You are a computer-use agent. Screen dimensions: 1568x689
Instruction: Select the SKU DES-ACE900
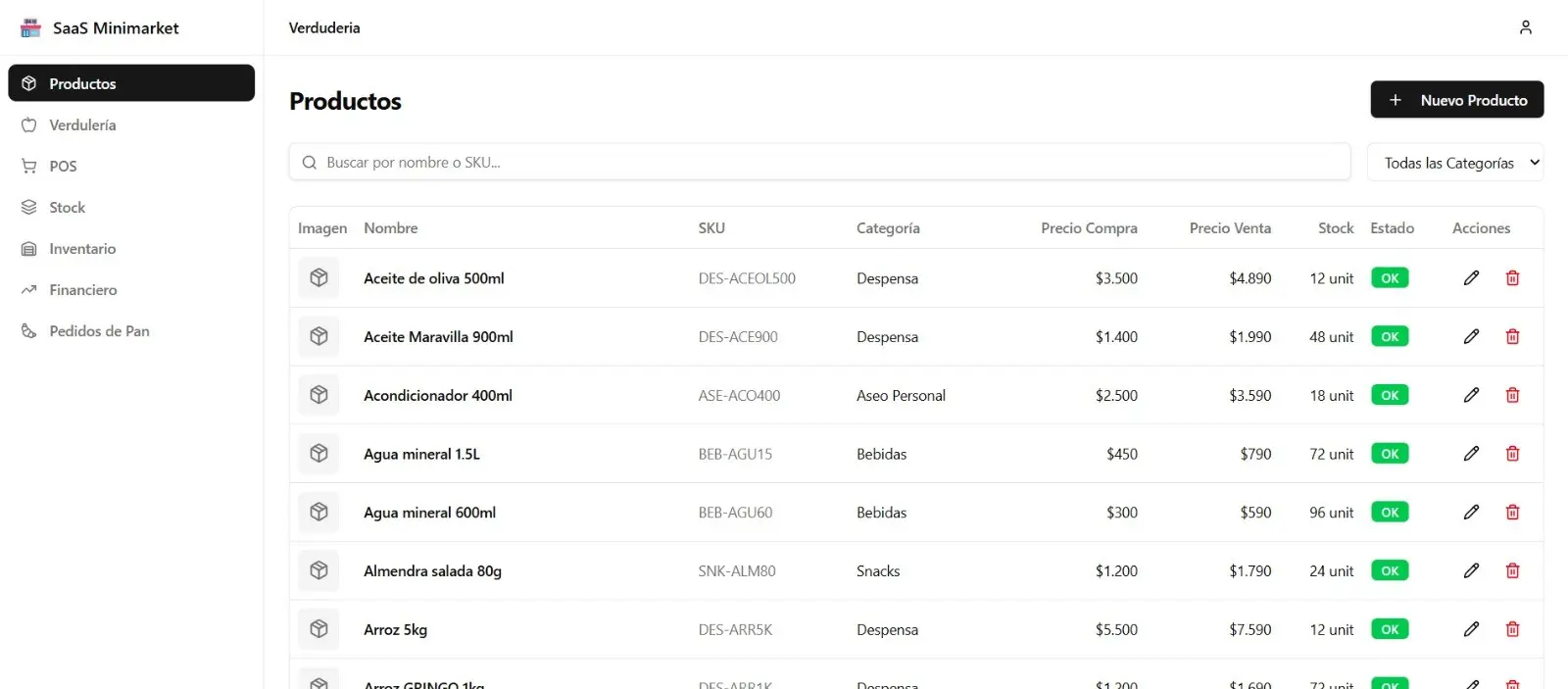pyautogui.click(x=738, y=336)
